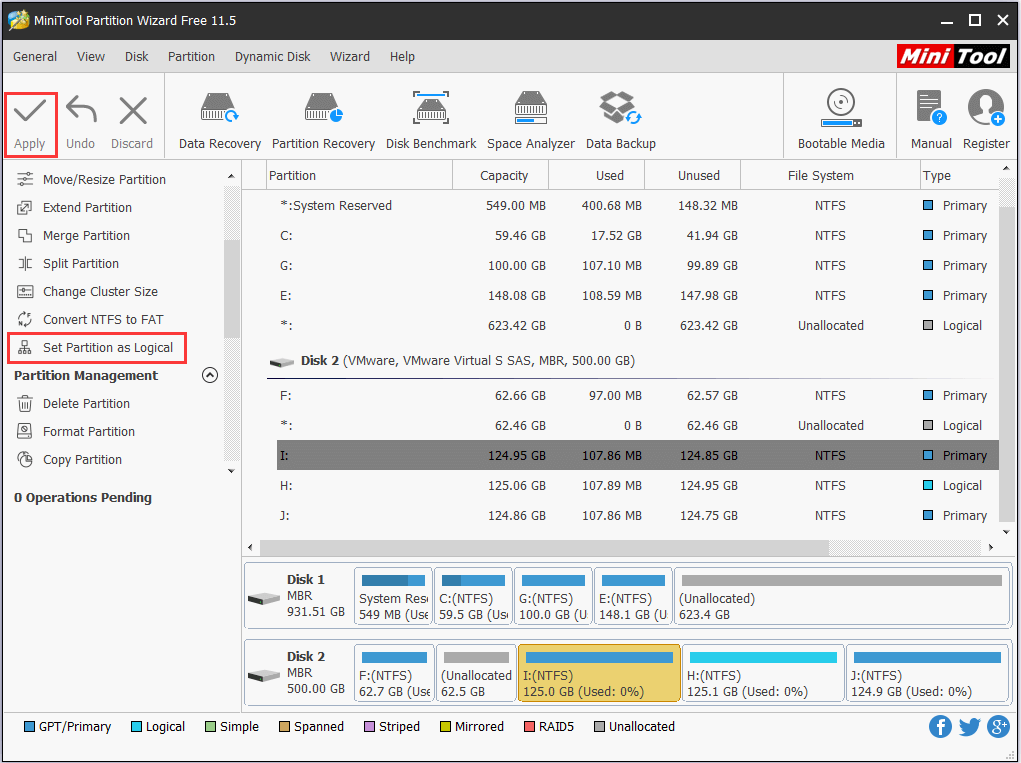Viewport: 1021px width, 763px height.
Task: Launch Data Backup
Action: coord(621,121)
